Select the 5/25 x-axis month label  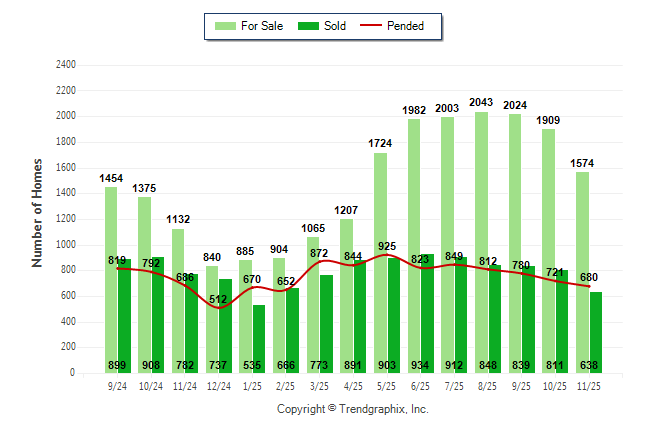click(x=387, y=385)
